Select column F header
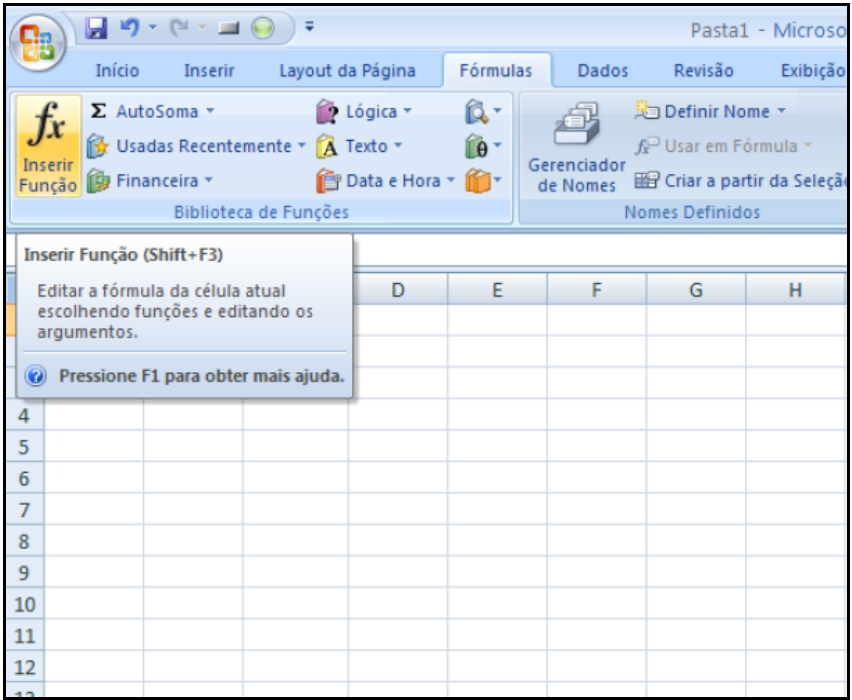This screenshot has width=852, height=700. point(596,290)
